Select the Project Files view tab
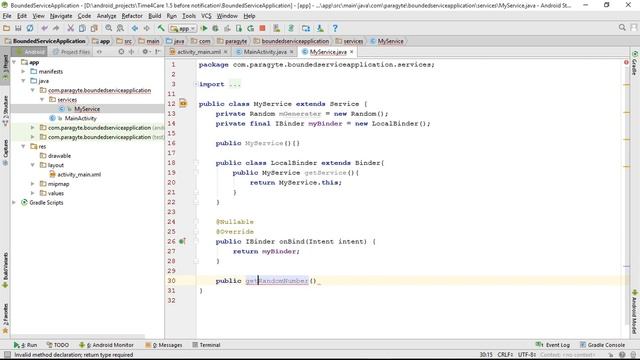 pos(71,52)
